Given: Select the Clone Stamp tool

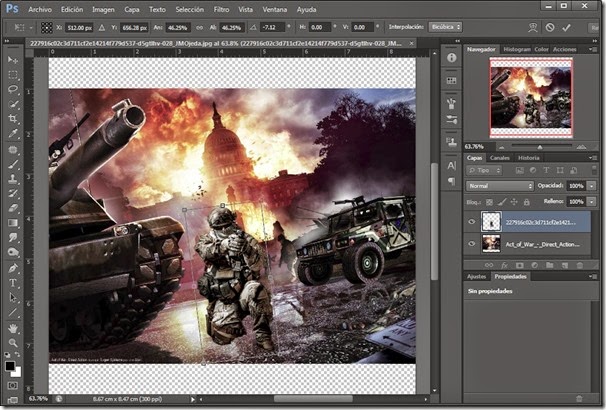Looking at the screenshot, I should (13, 179).
